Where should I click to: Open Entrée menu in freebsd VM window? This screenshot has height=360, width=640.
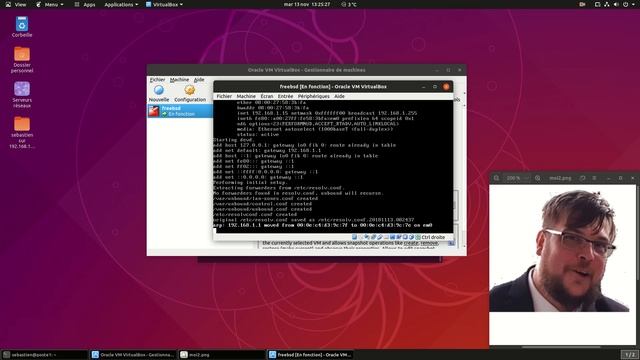(285, 96)
